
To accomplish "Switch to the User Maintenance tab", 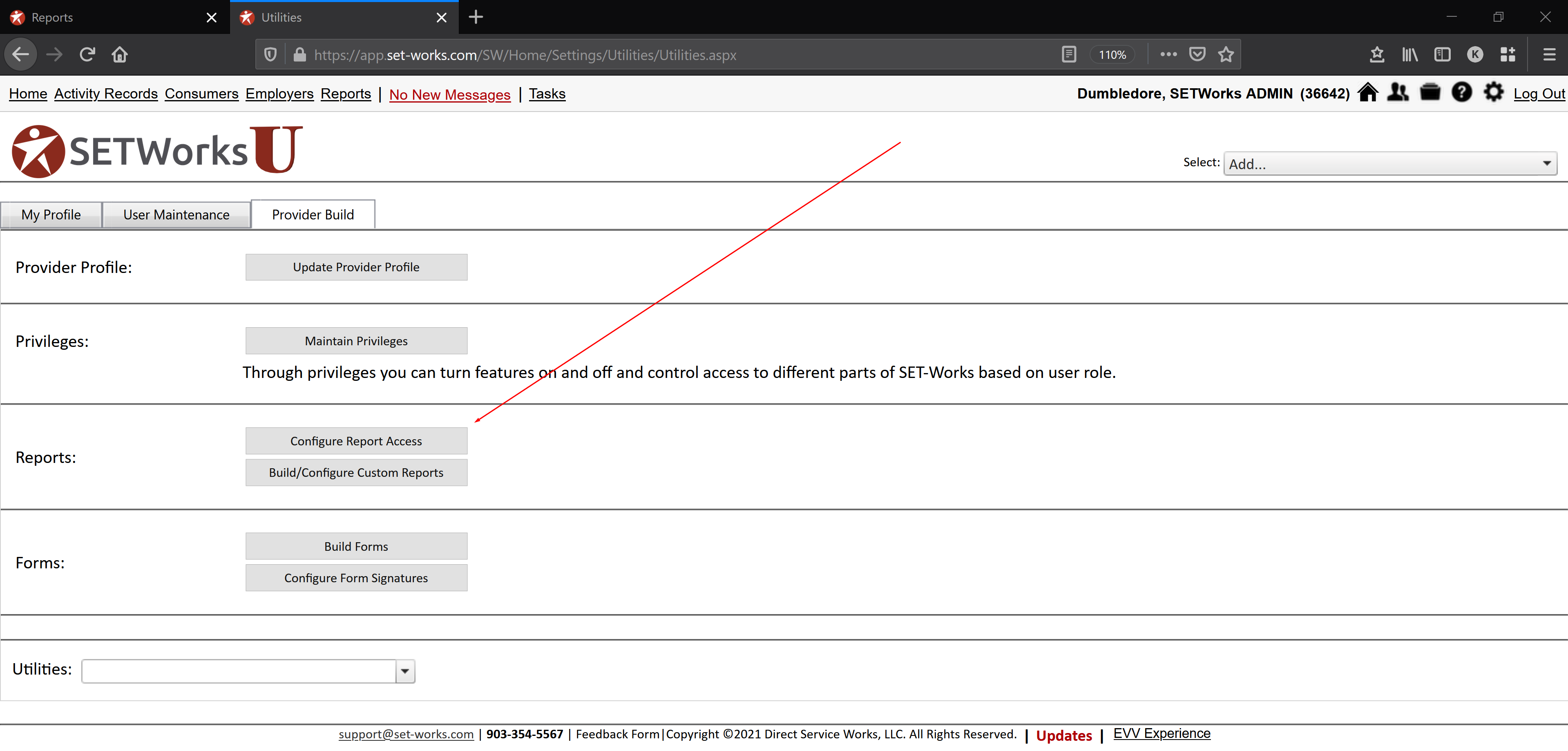I will coord(176,215).
